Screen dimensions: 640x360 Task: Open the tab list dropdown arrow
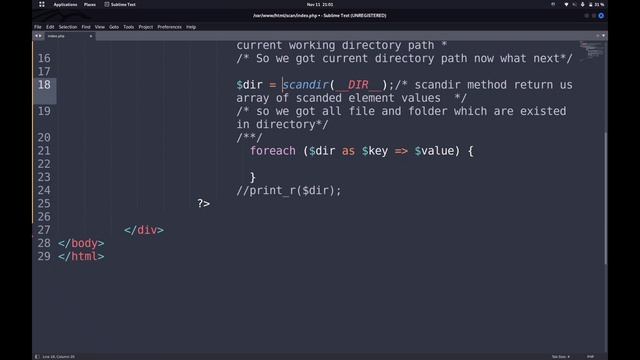coord(603,36)
